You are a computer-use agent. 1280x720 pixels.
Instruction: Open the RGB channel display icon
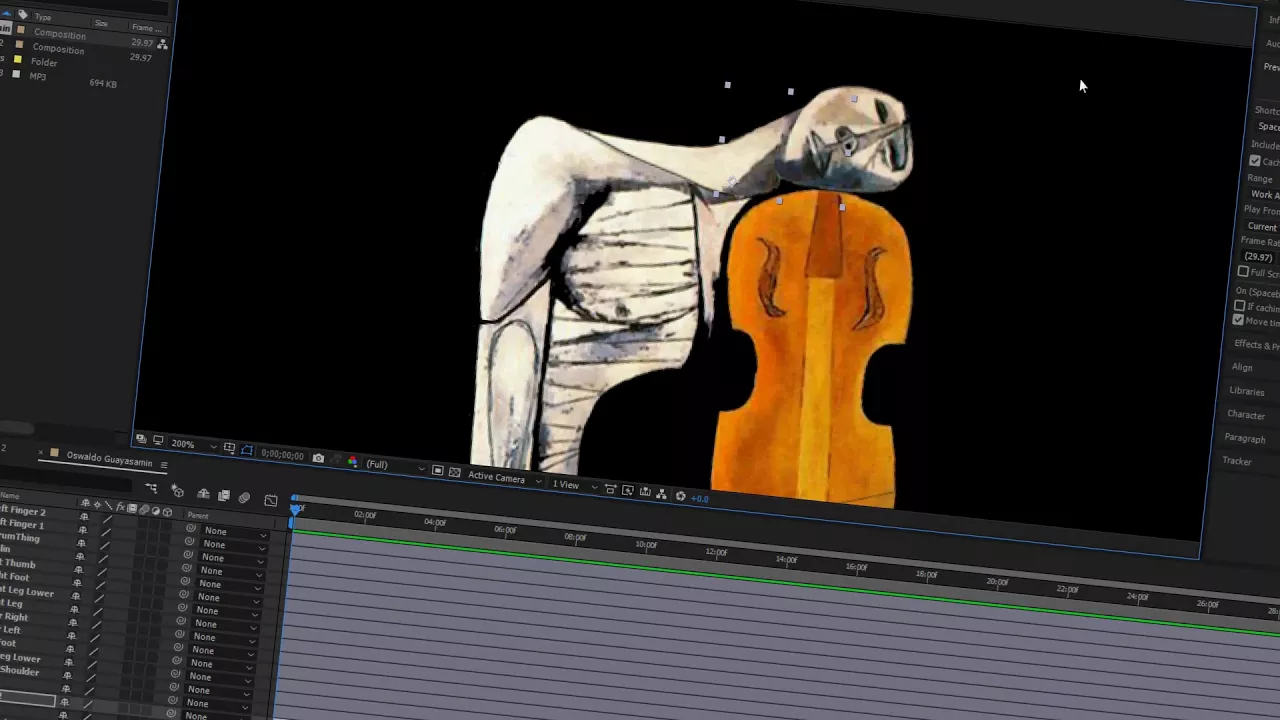tap(353, 461)
